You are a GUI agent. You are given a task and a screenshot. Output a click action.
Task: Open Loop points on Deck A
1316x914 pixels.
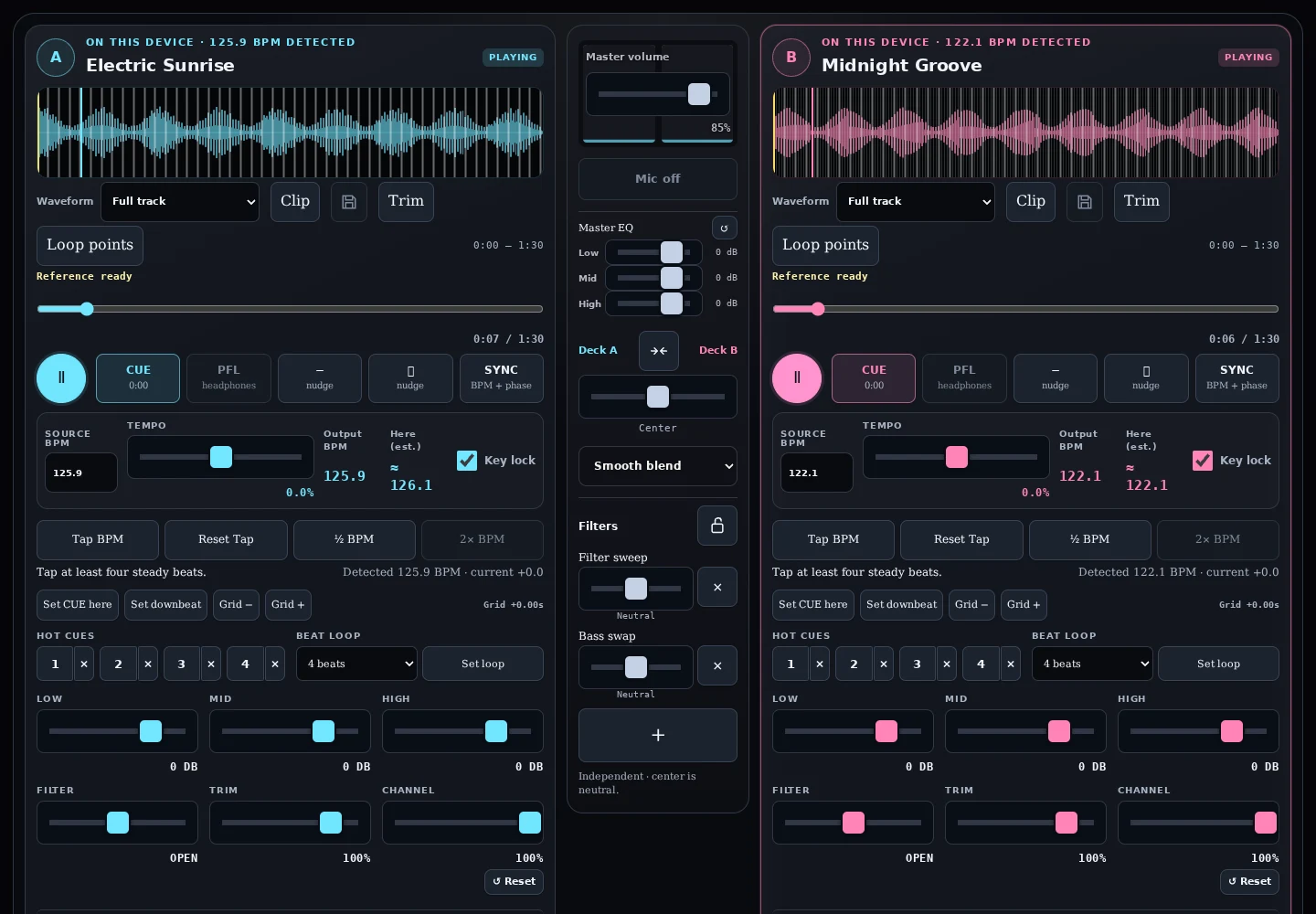click(90, 245)
